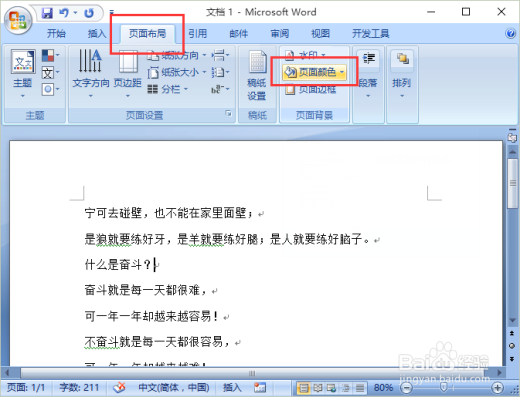Open the 分栏 columns menu

click(x=168, y=89)
